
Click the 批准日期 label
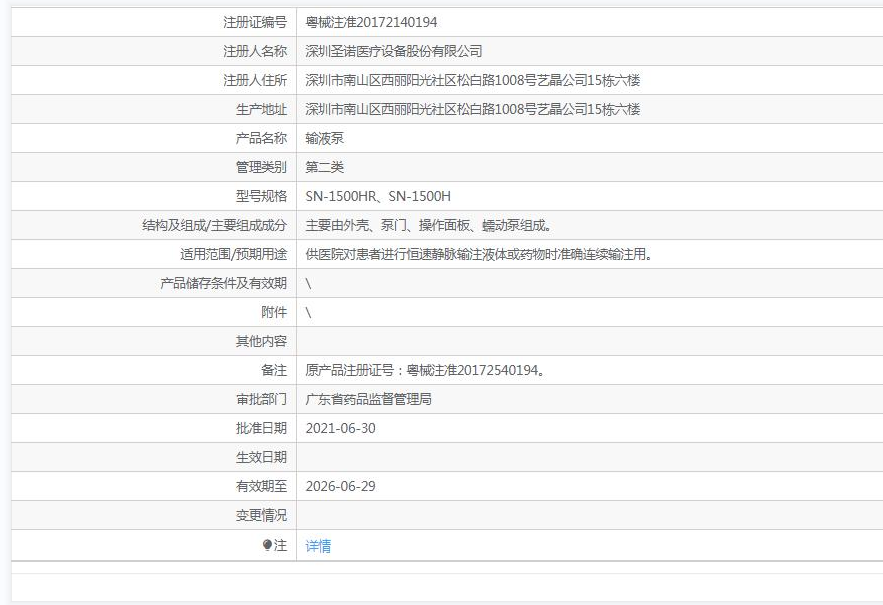point(261,428)
